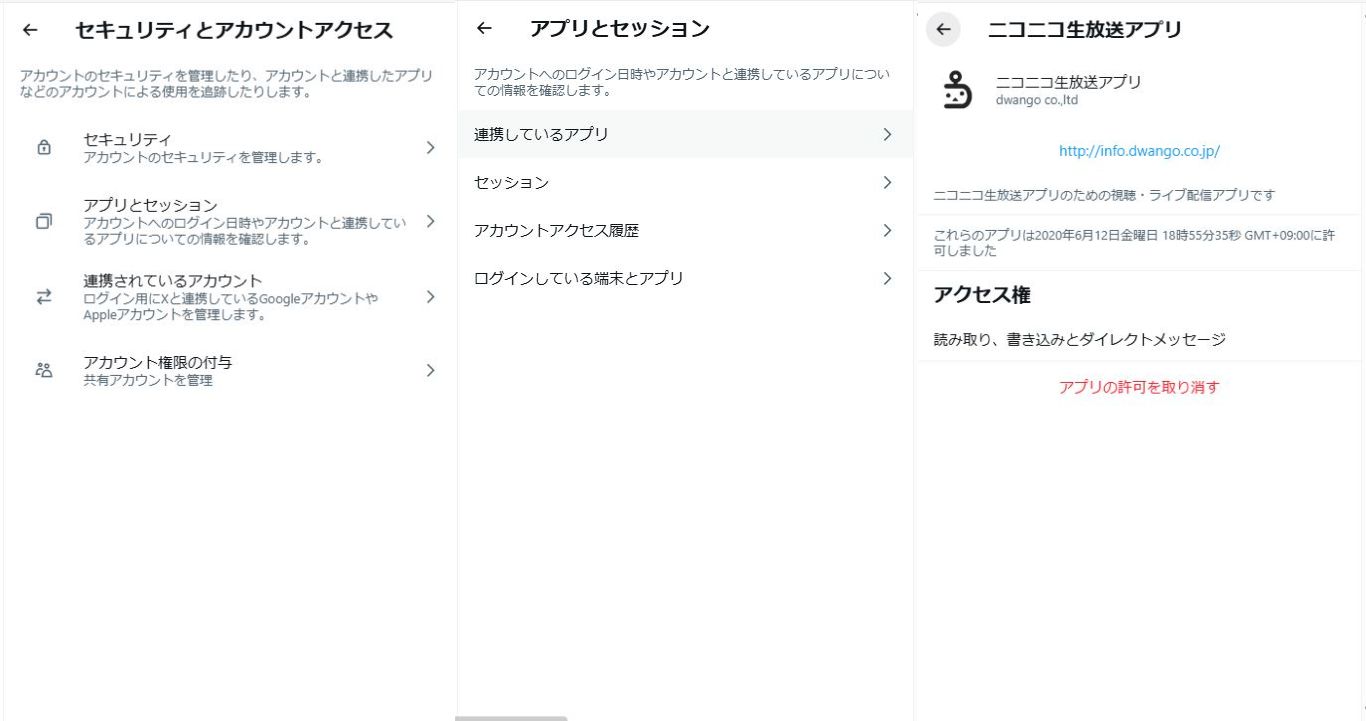Expand the セキュリティ row chevron

click(x=430, y=148)
